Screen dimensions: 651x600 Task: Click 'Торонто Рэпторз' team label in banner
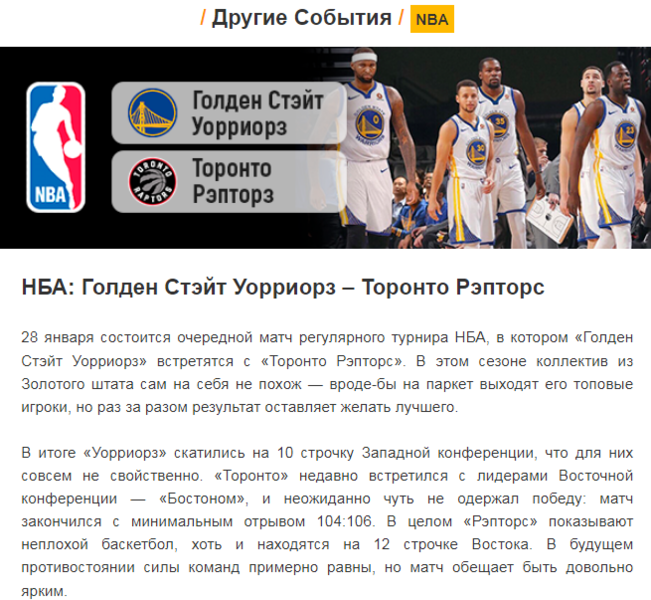click(x=232, y=181)
